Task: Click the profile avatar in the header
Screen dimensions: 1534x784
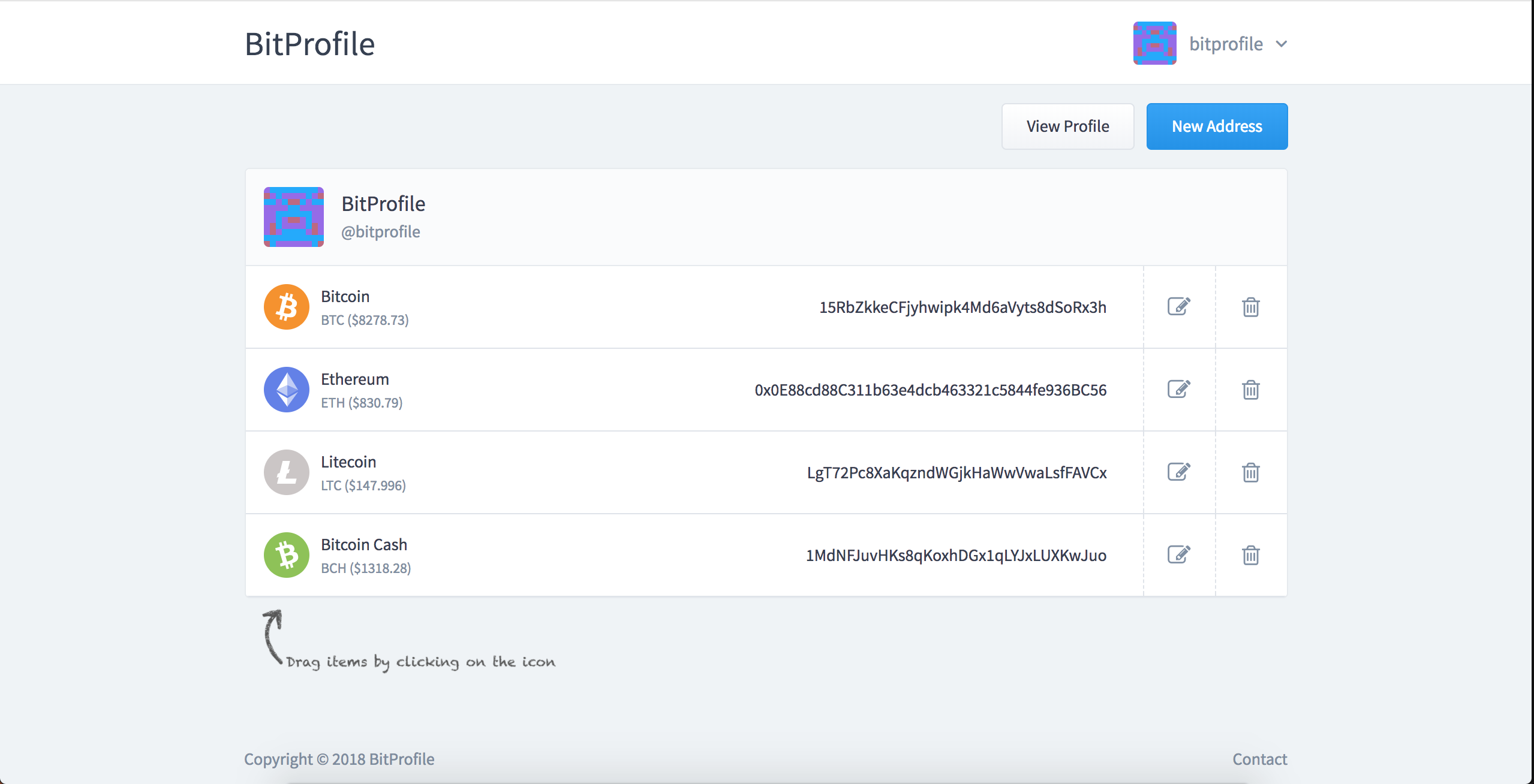Action: click(x=1154, y=43)
